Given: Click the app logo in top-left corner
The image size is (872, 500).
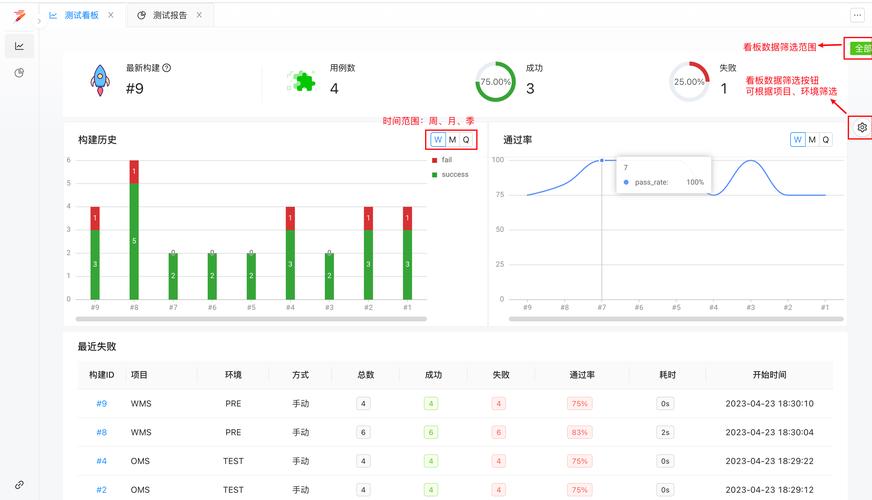Looking at the screenshot, I should tap(19, 16).
